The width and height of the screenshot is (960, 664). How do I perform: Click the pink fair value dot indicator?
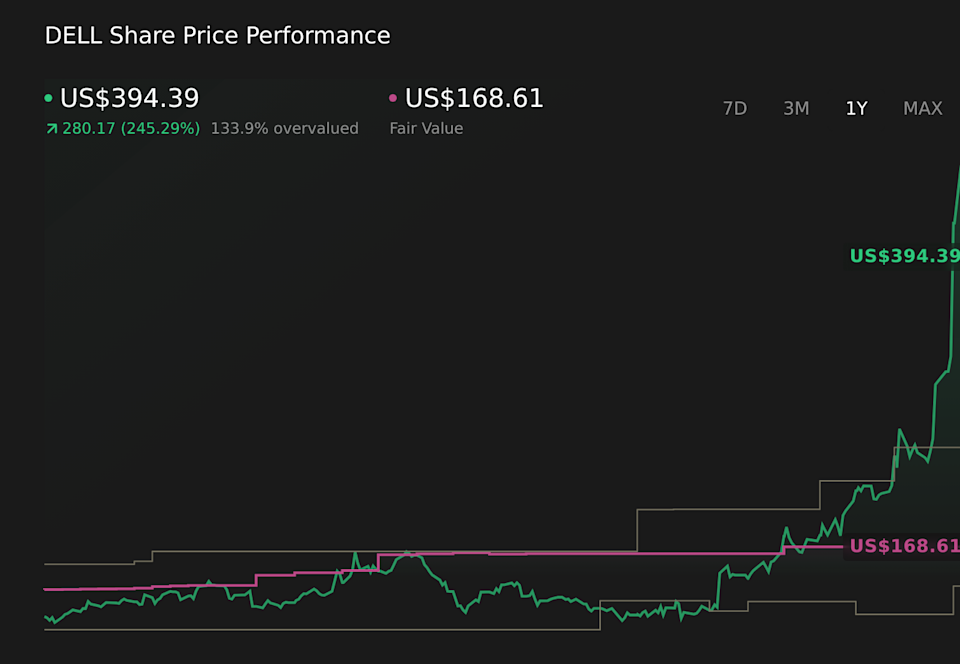393,98
